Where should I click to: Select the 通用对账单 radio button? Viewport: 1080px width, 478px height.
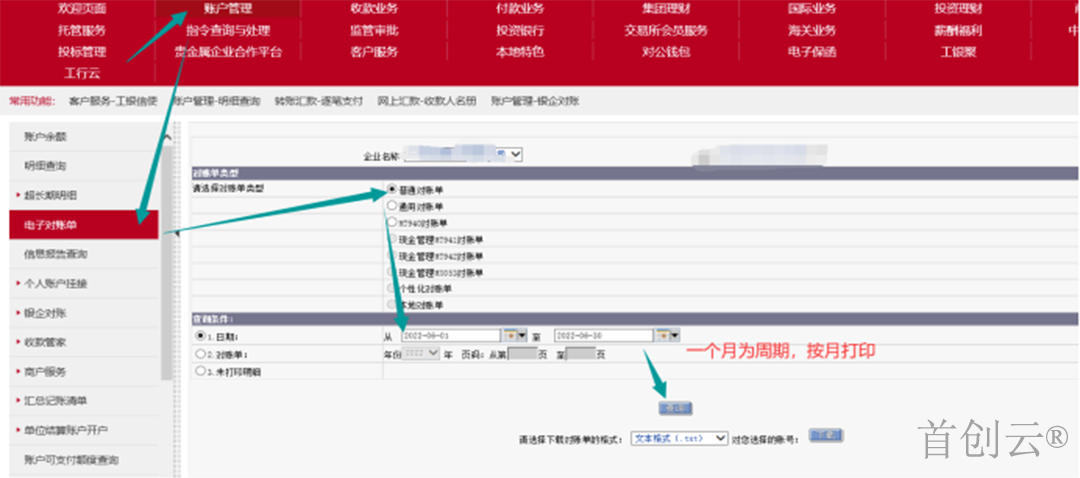click(x=392, y=205)
